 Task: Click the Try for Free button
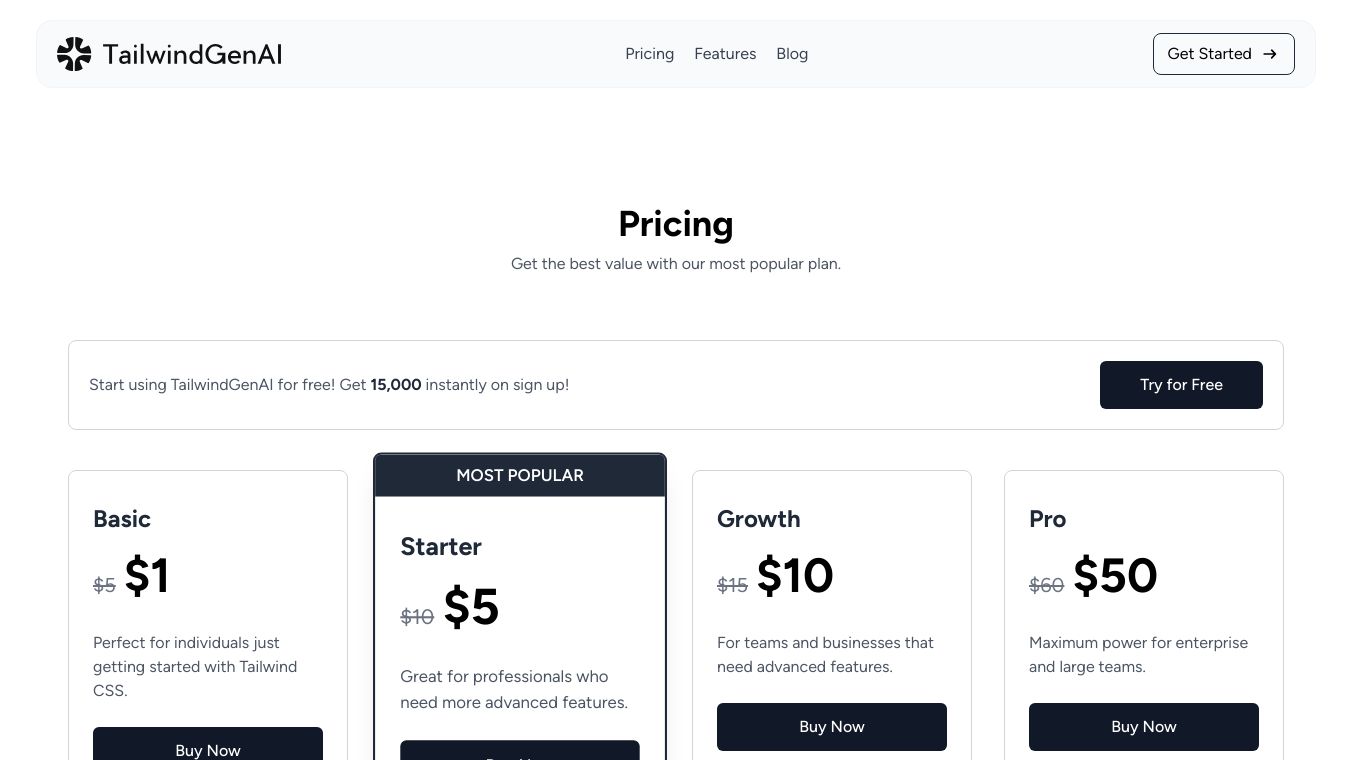(1181, 385)
